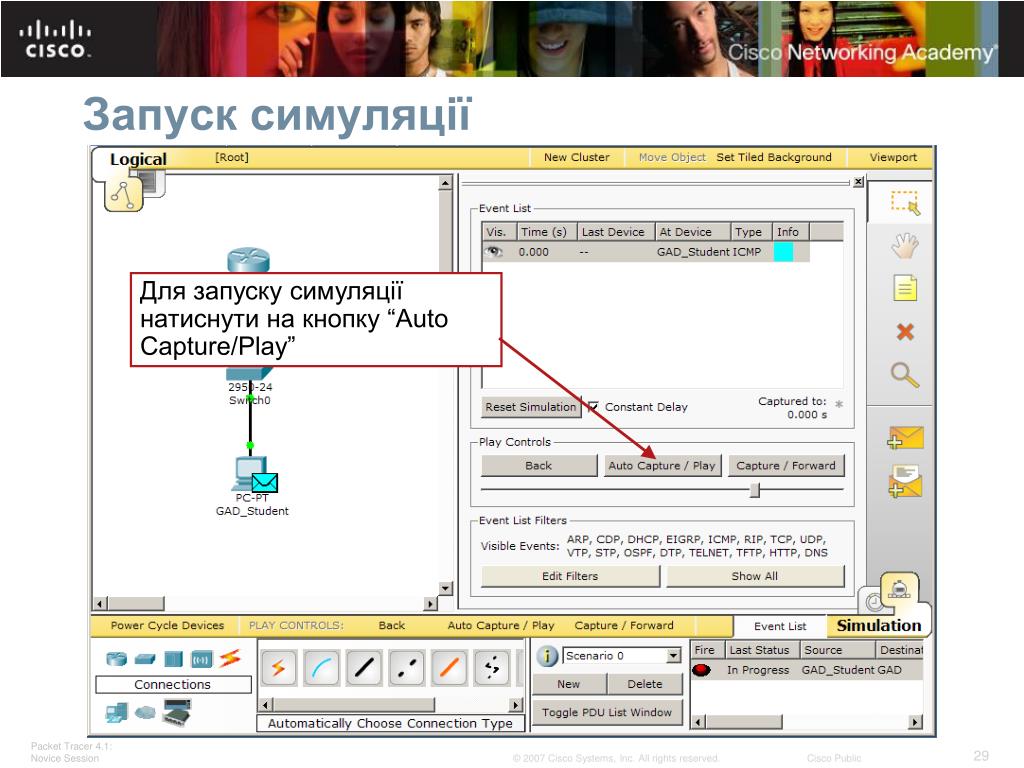Select Hubs device category
This screenshot has width=1024, height=768.
tap(173, 658)
